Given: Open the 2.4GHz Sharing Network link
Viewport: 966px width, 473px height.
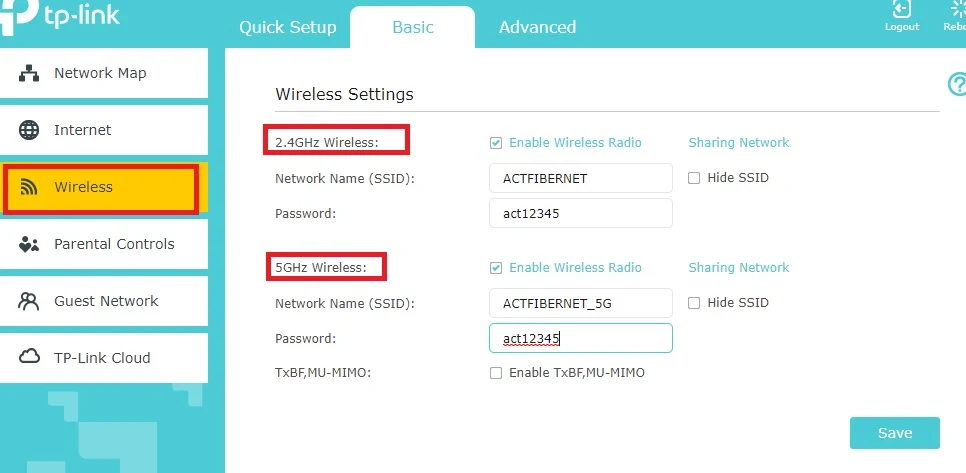Looking at the screenshot, I should 738,143.
